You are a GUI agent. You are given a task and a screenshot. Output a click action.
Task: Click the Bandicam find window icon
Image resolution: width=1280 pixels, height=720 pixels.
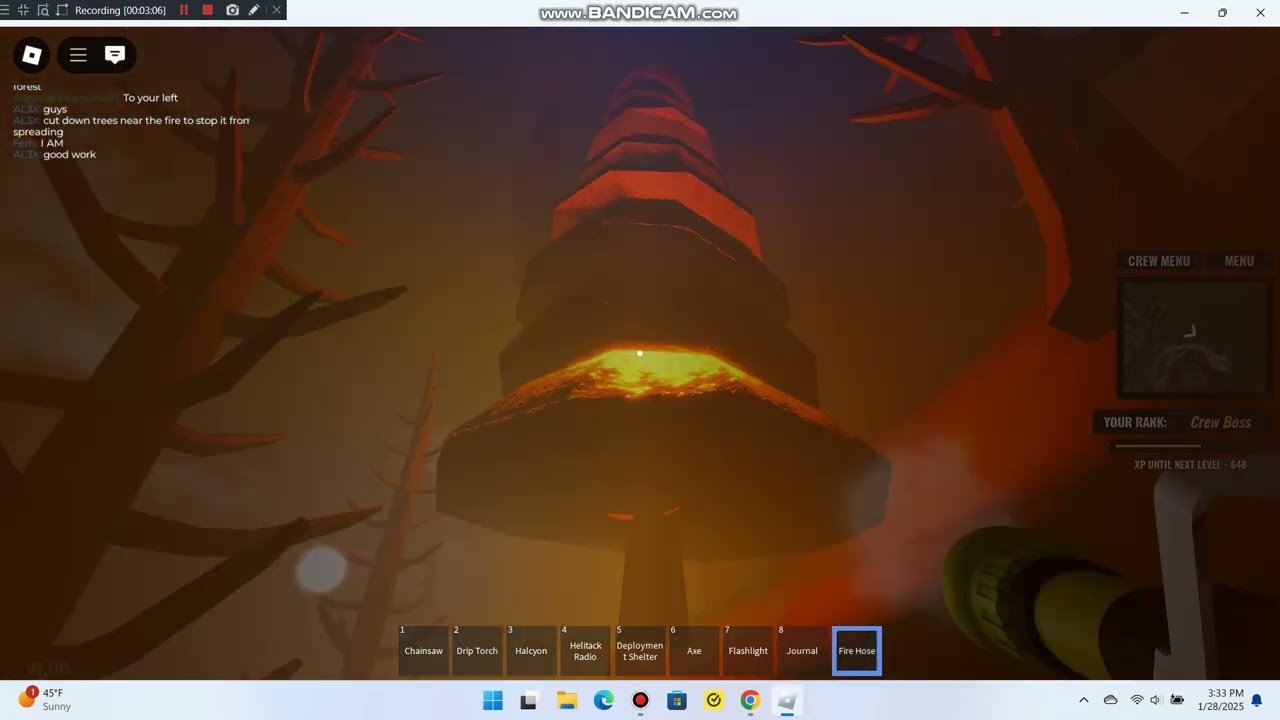tap(43, 10)
